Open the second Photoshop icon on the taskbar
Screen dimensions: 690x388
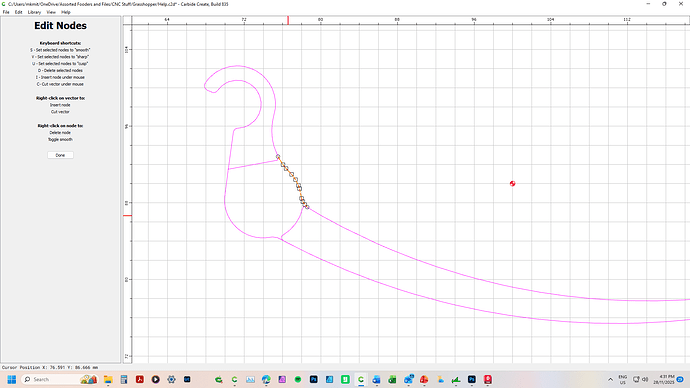pos(472,379)
